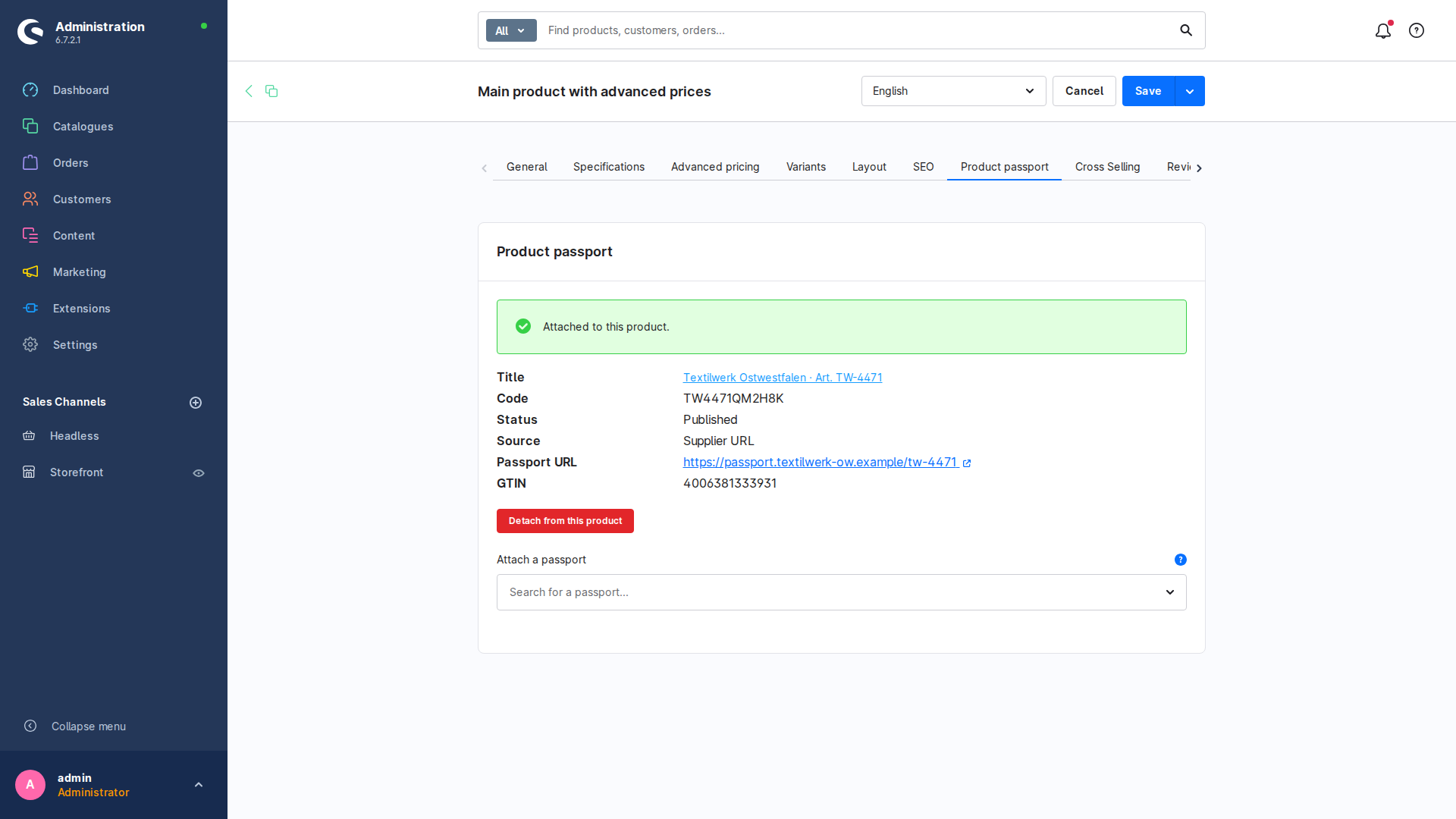Viewport: 1456px width, 819px height.
Task: Open the English language dropdown
Action: [x=953, y=91]
